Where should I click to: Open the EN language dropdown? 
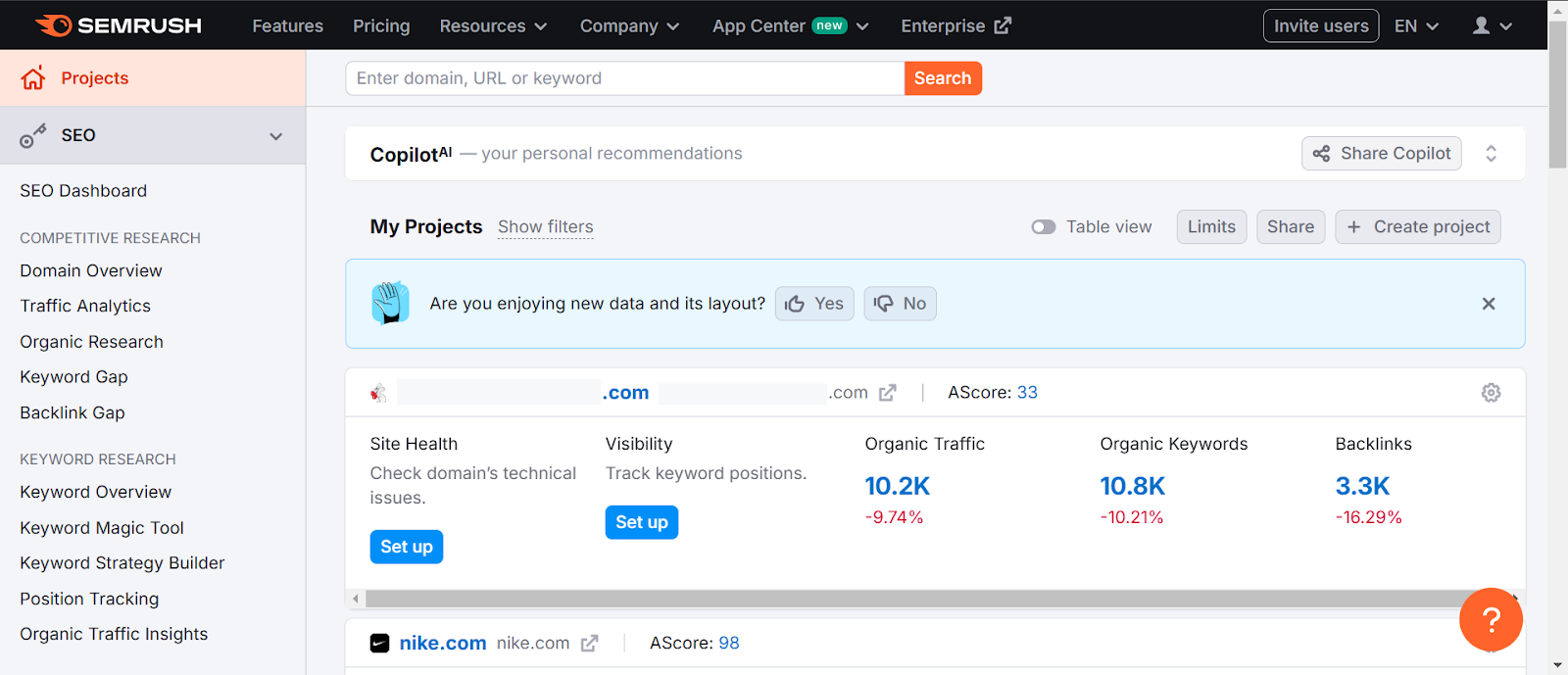[1416, 26]
